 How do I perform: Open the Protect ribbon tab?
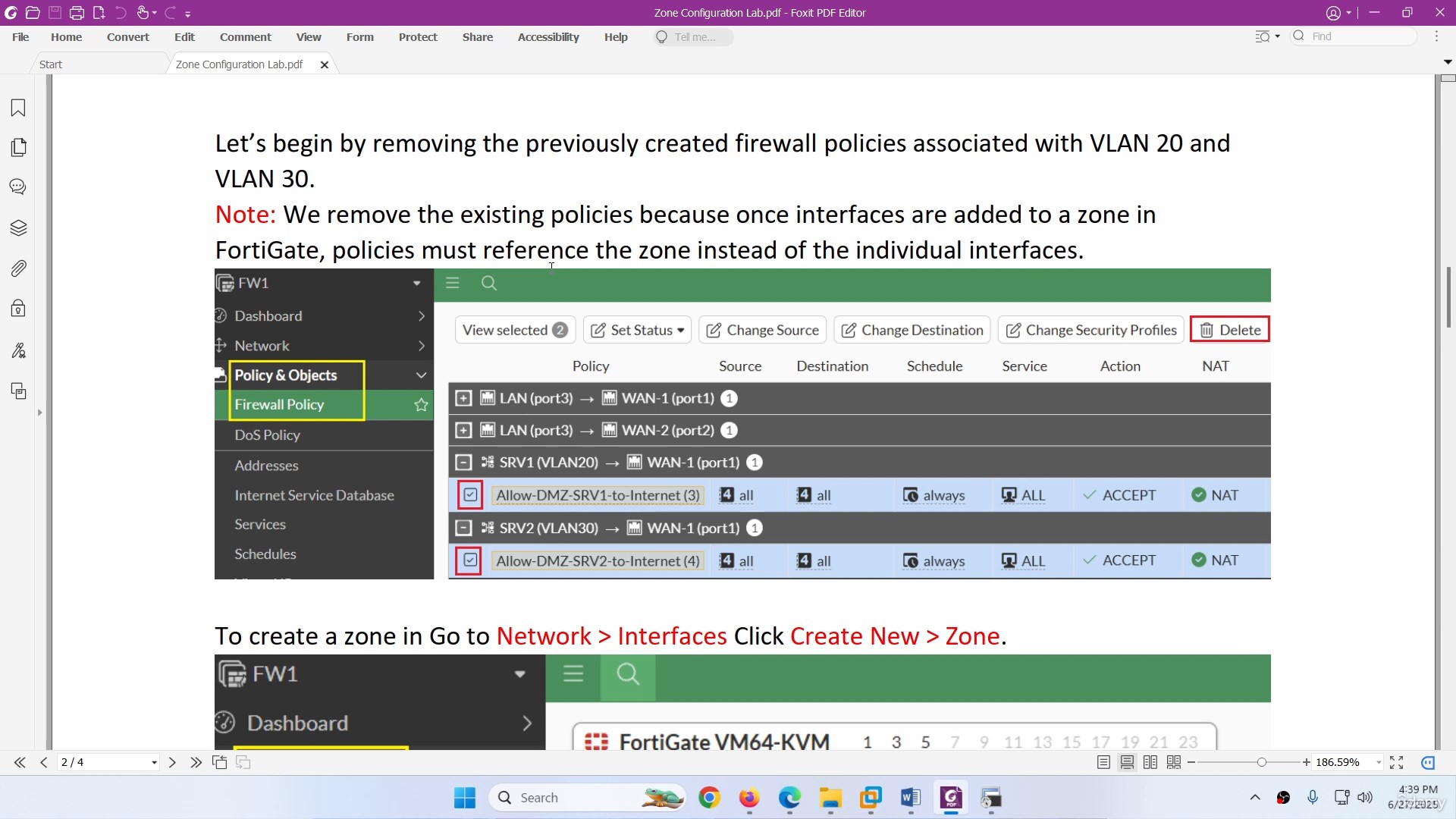pyautogui.click(x=418, y=36)
